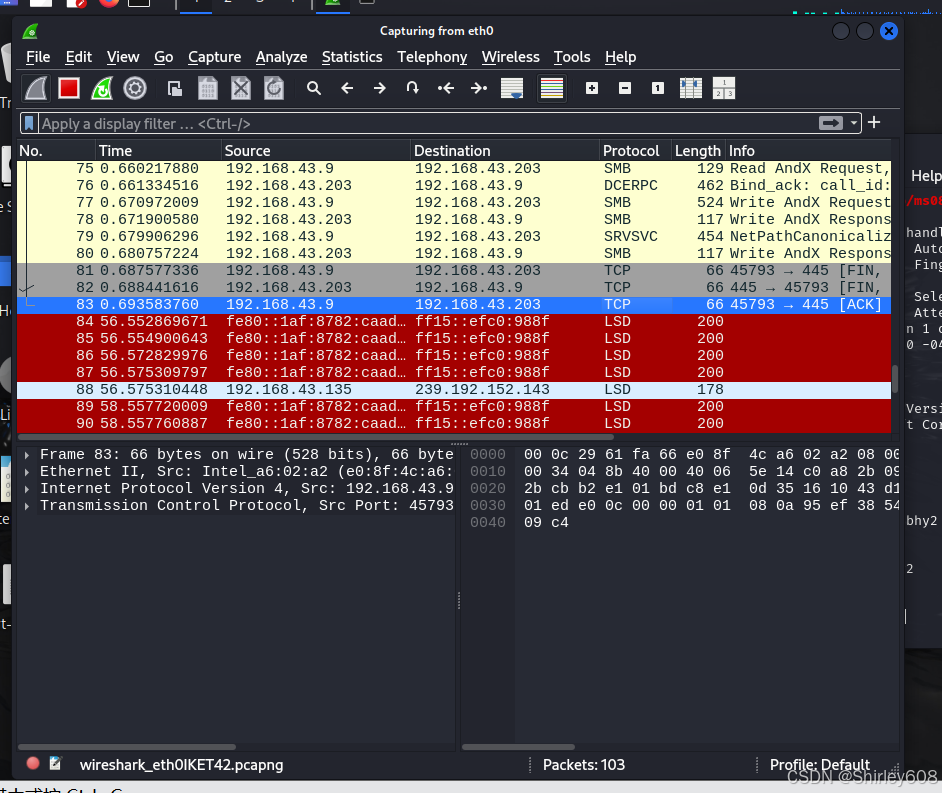The image size is (942, 793).
Task: Select packet 81 TCP FIN row
Action: (x=454, y=271)
